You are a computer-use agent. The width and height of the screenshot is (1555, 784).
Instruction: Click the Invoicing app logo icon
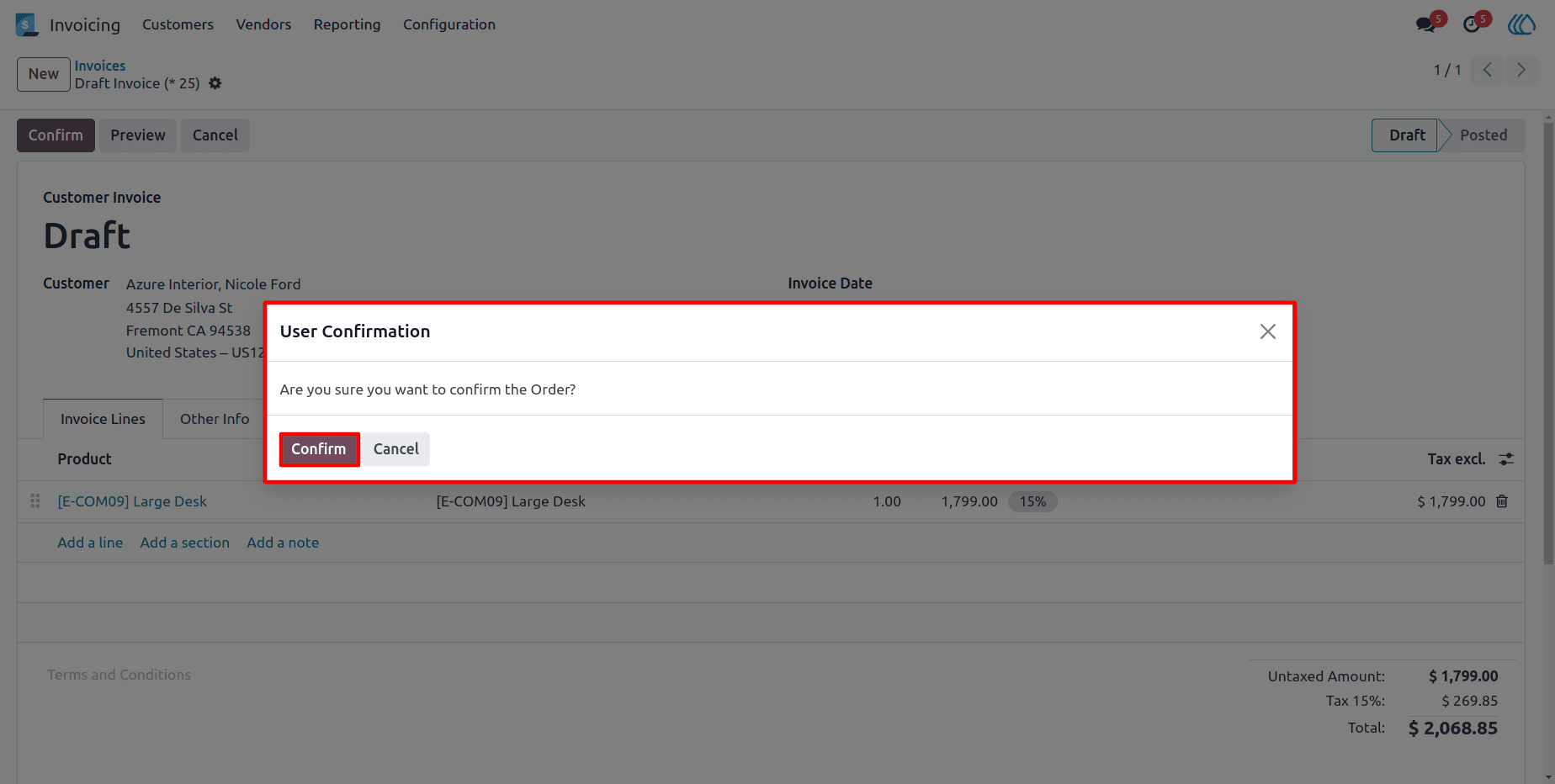[26, 24]
